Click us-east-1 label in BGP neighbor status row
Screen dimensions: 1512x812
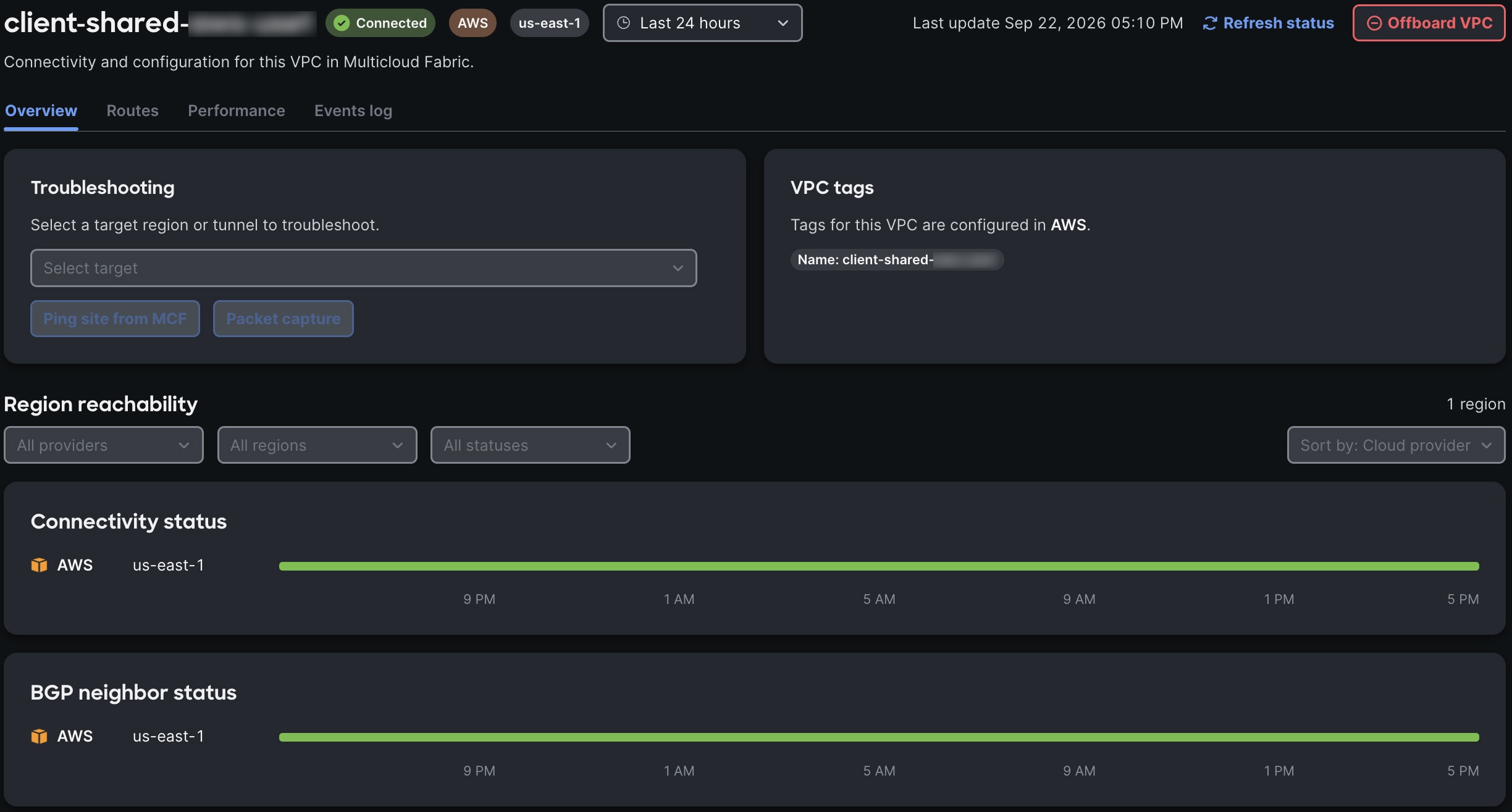coord(168,736)
